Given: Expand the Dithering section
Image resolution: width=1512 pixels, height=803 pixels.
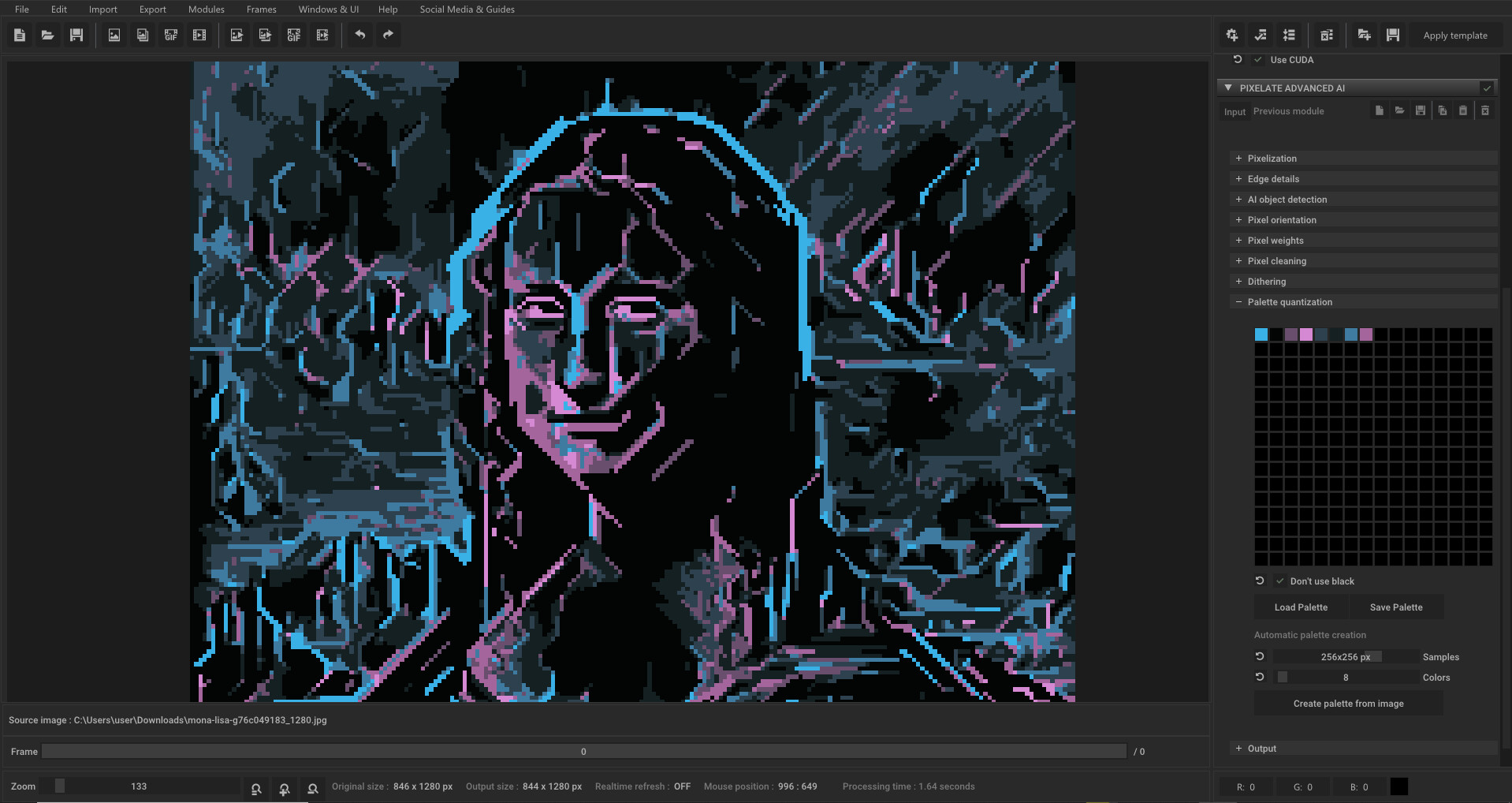Looking at the screenshot, I should 1266,282.
